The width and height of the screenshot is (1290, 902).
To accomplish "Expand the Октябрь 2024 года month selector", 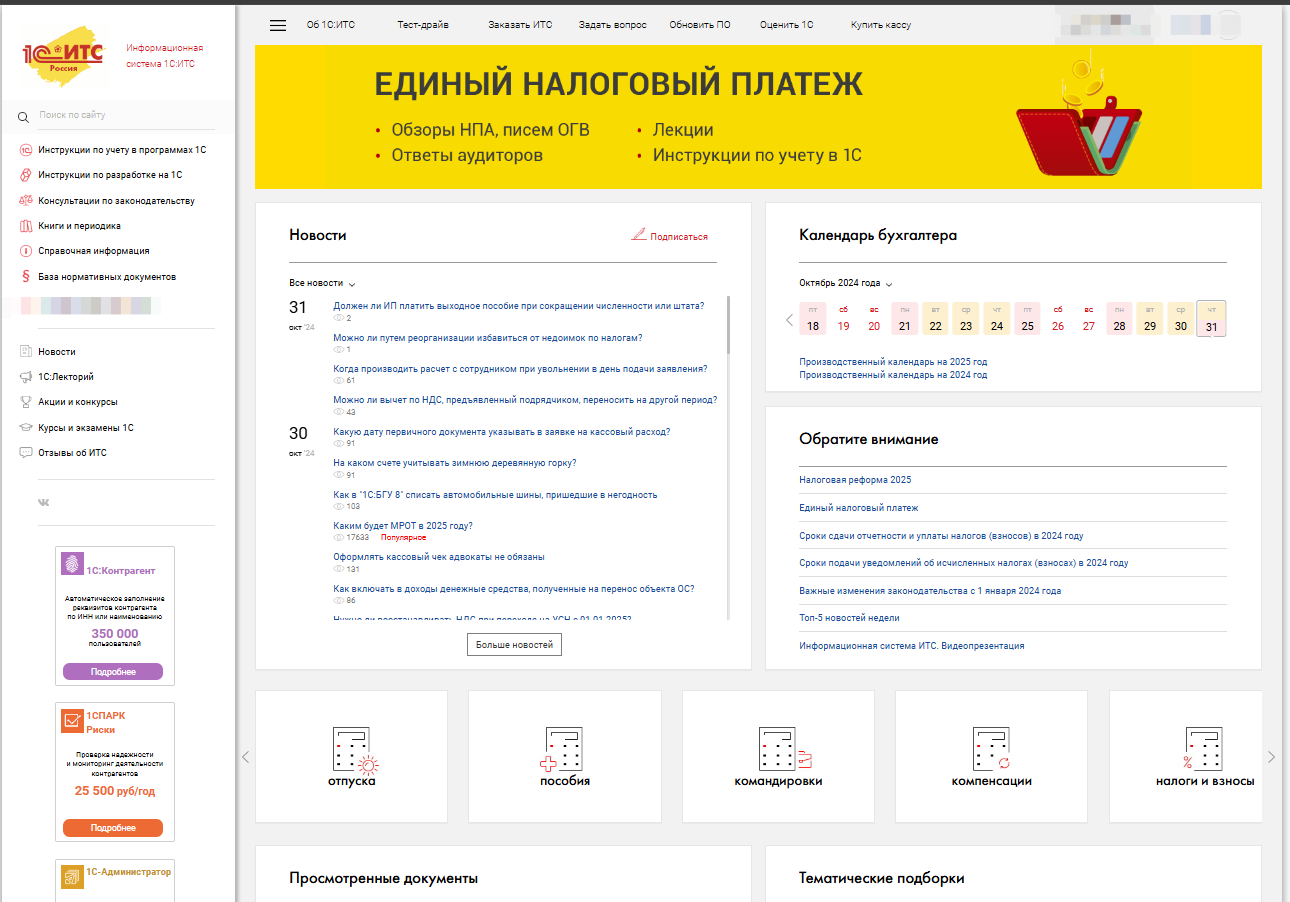I will (x=845, y=283).
